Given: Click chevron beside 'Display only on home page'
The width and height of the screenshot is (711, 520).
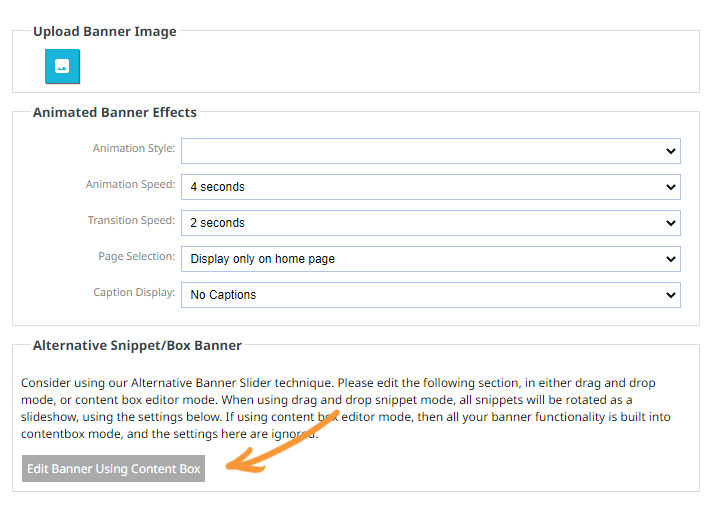Looking at the screenshot, I should [670, 259].
